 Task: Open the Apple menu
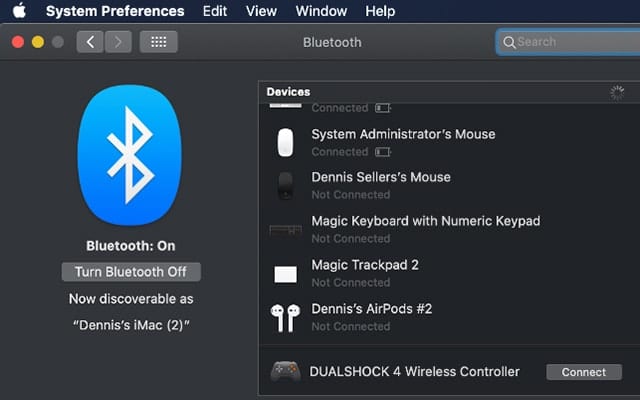tap(18, 11)
